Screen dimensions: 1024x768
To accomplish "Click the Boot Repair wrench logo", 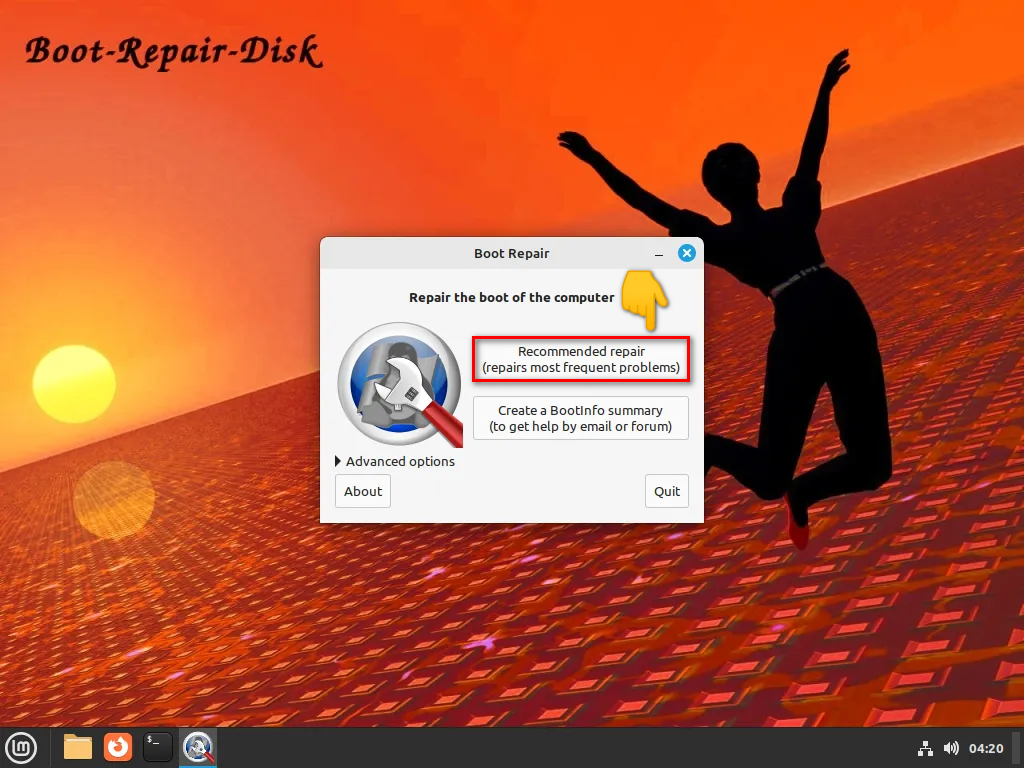I will click(x=398, y=384).
